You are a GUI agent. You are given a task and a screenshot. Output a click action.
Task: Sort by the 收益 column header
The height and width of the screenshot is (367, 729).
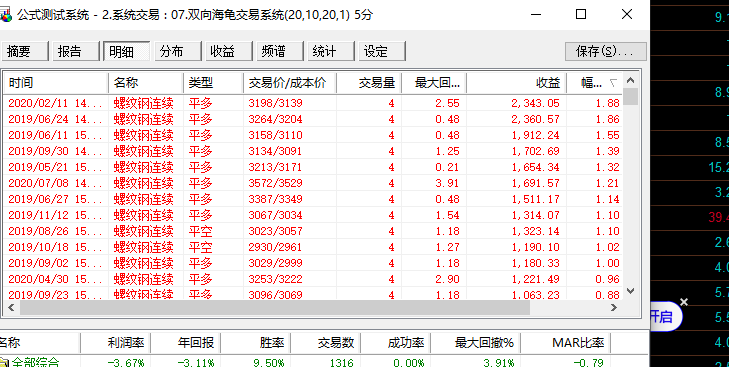tap(517, 83)
